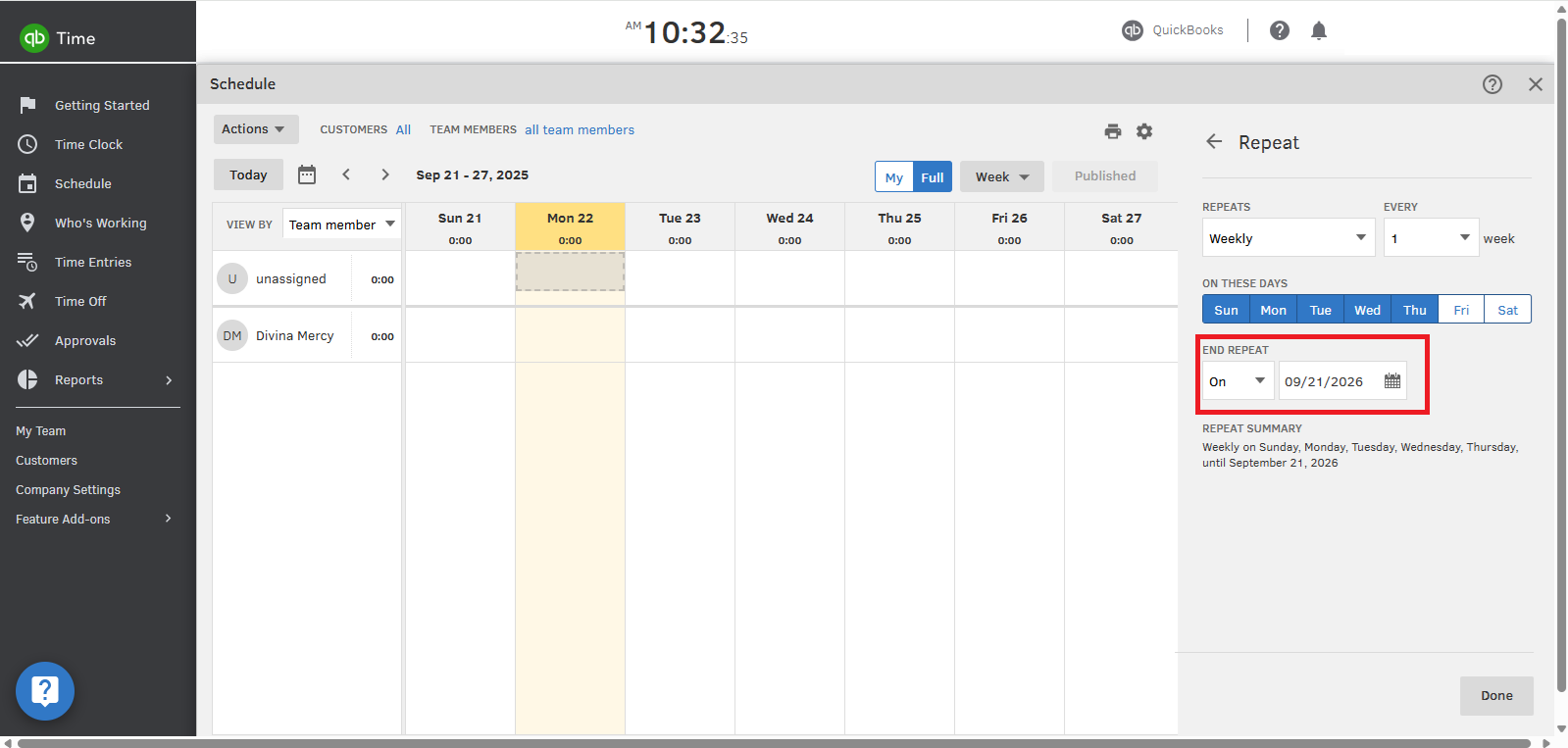Image resolution: width=1568 pixels, height=748 pixels.
Task: Click the print schedule icon
Action: pyautogui.click(x=1112, y=131)
